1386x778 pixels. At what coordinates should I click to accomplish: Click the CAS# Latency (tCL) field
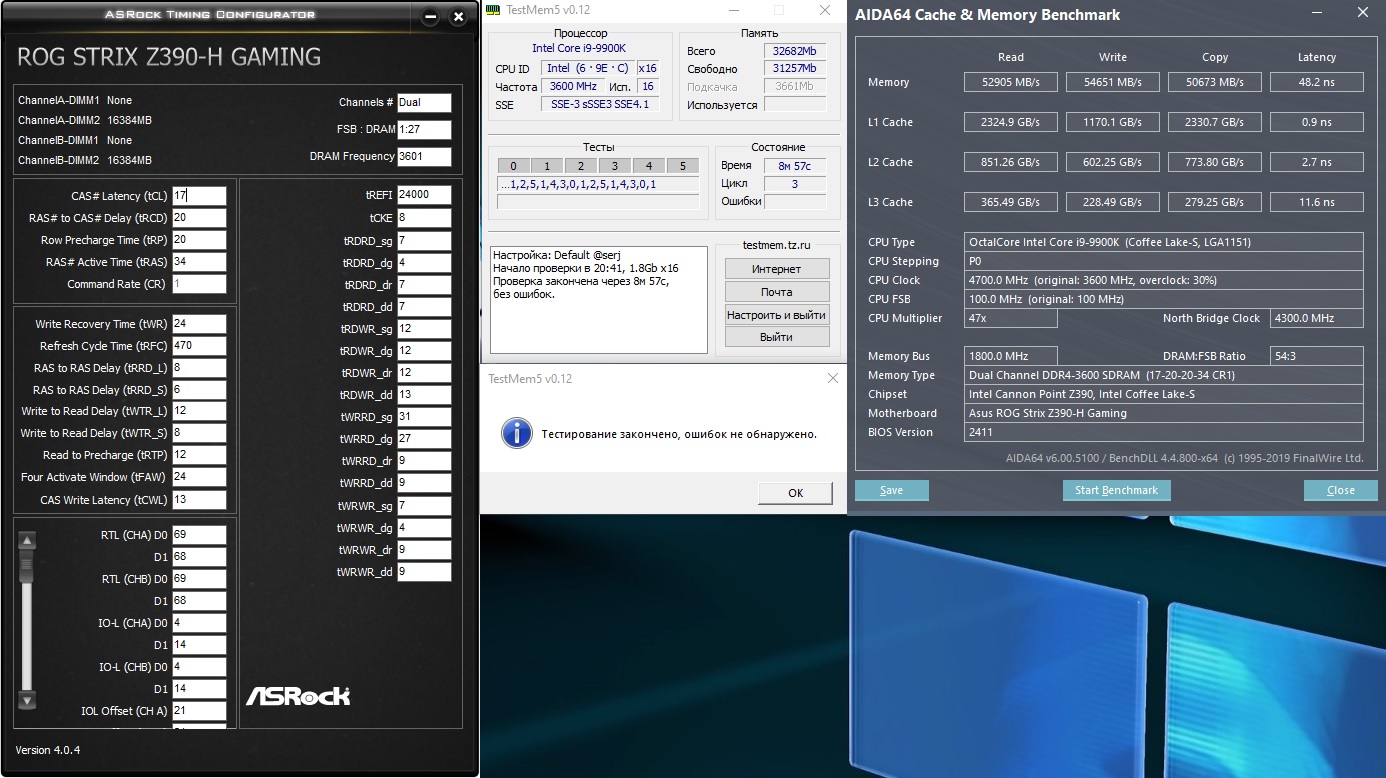click(x=199, y=196)
